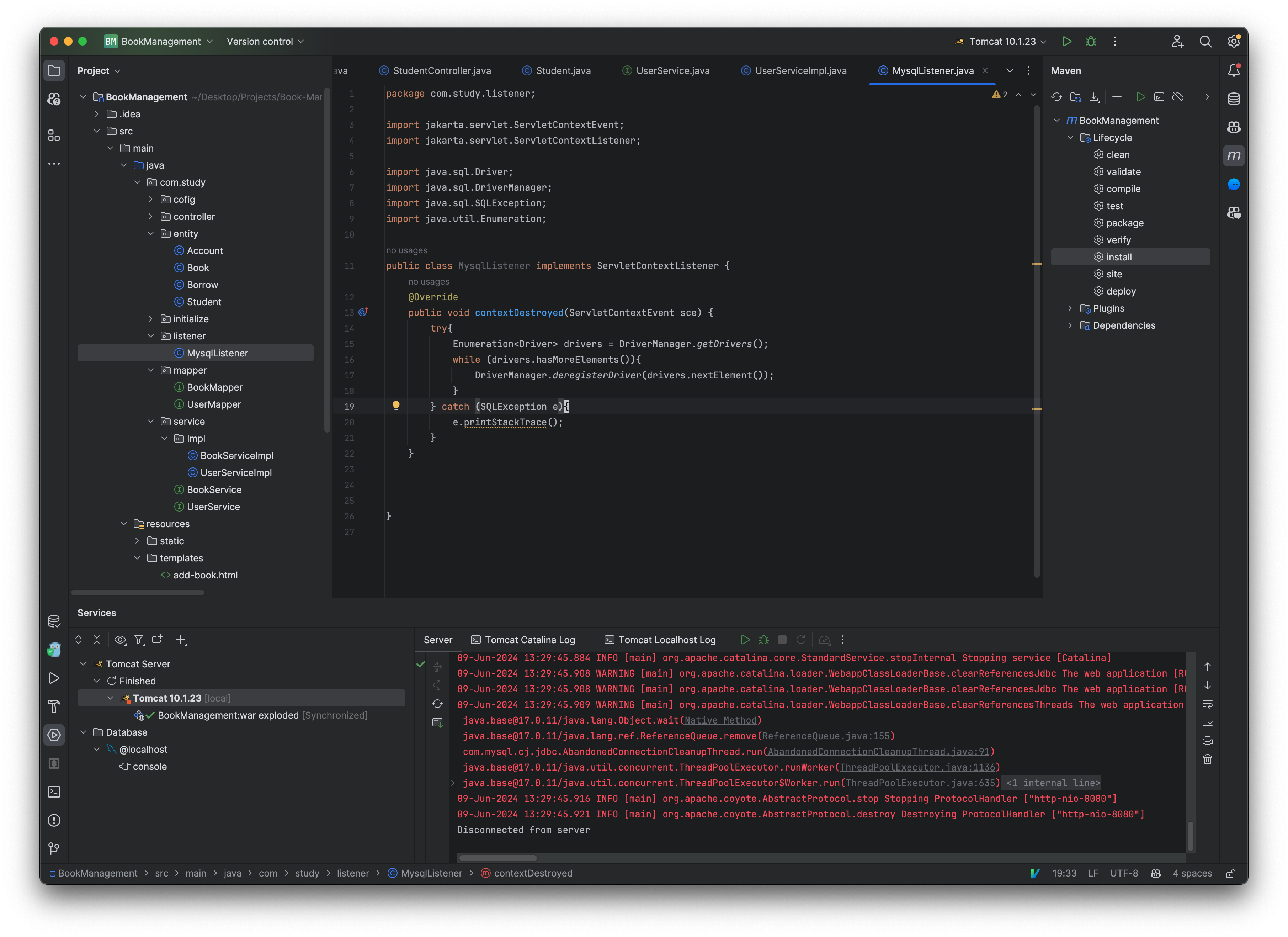Collapse the entity package in project tree
Viewport: 1288px width, 937px height.
(151, 233)
